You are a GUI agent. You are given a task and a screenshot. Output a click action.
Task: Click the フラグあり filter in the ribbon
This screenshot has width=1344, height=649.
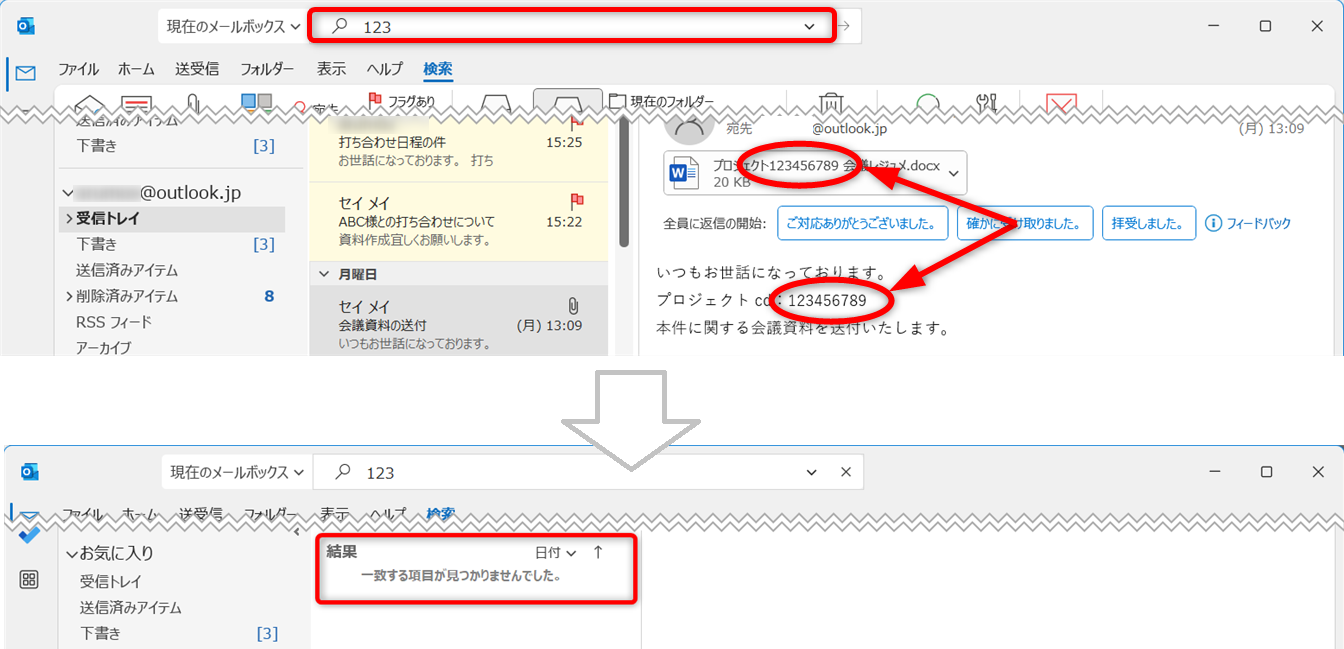402,101
